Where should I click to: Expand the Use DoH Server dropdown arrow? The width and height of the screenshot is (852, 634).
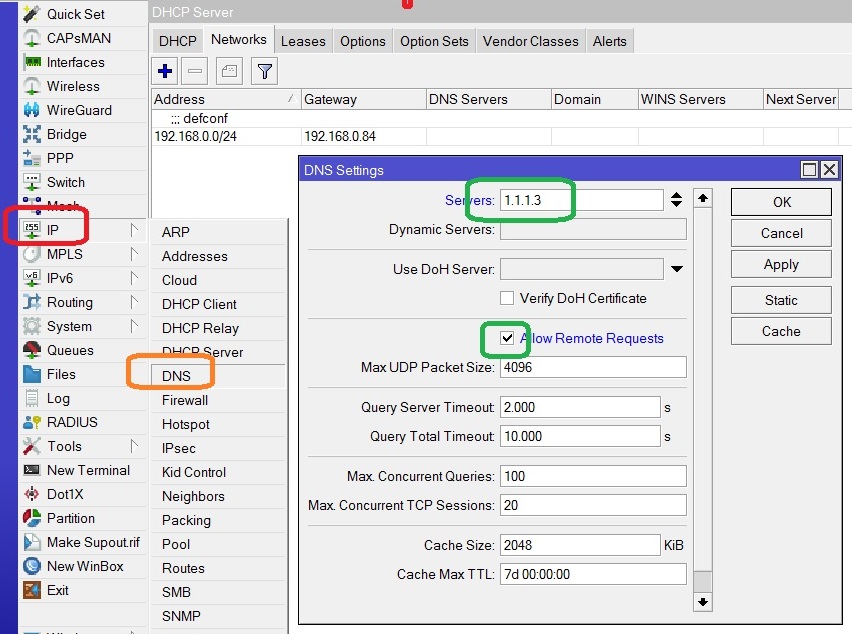677,269
